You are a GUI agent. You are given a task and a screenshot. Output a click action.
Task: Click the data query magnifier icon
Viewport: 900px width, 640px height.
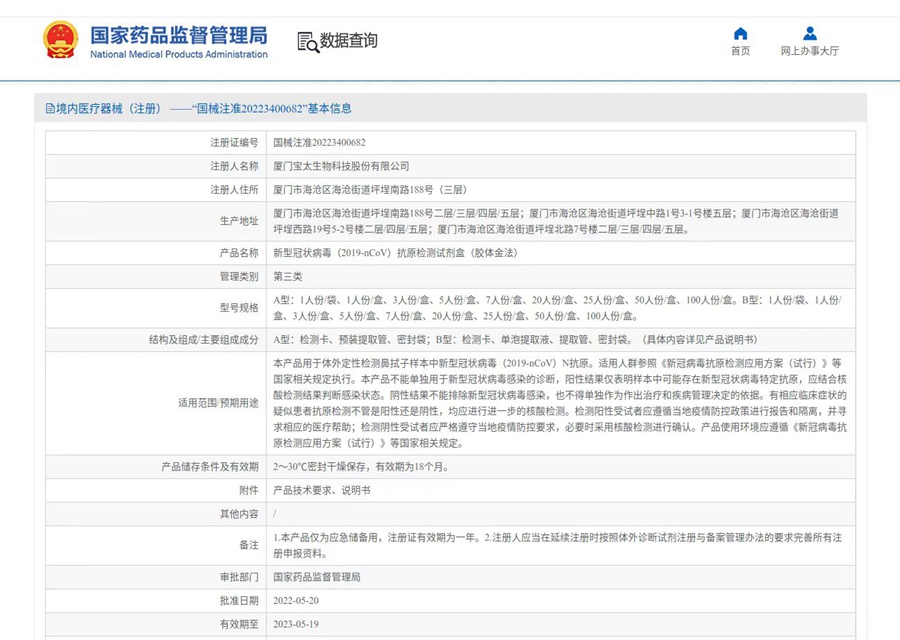pyautogui.click(x=308, y=41)
